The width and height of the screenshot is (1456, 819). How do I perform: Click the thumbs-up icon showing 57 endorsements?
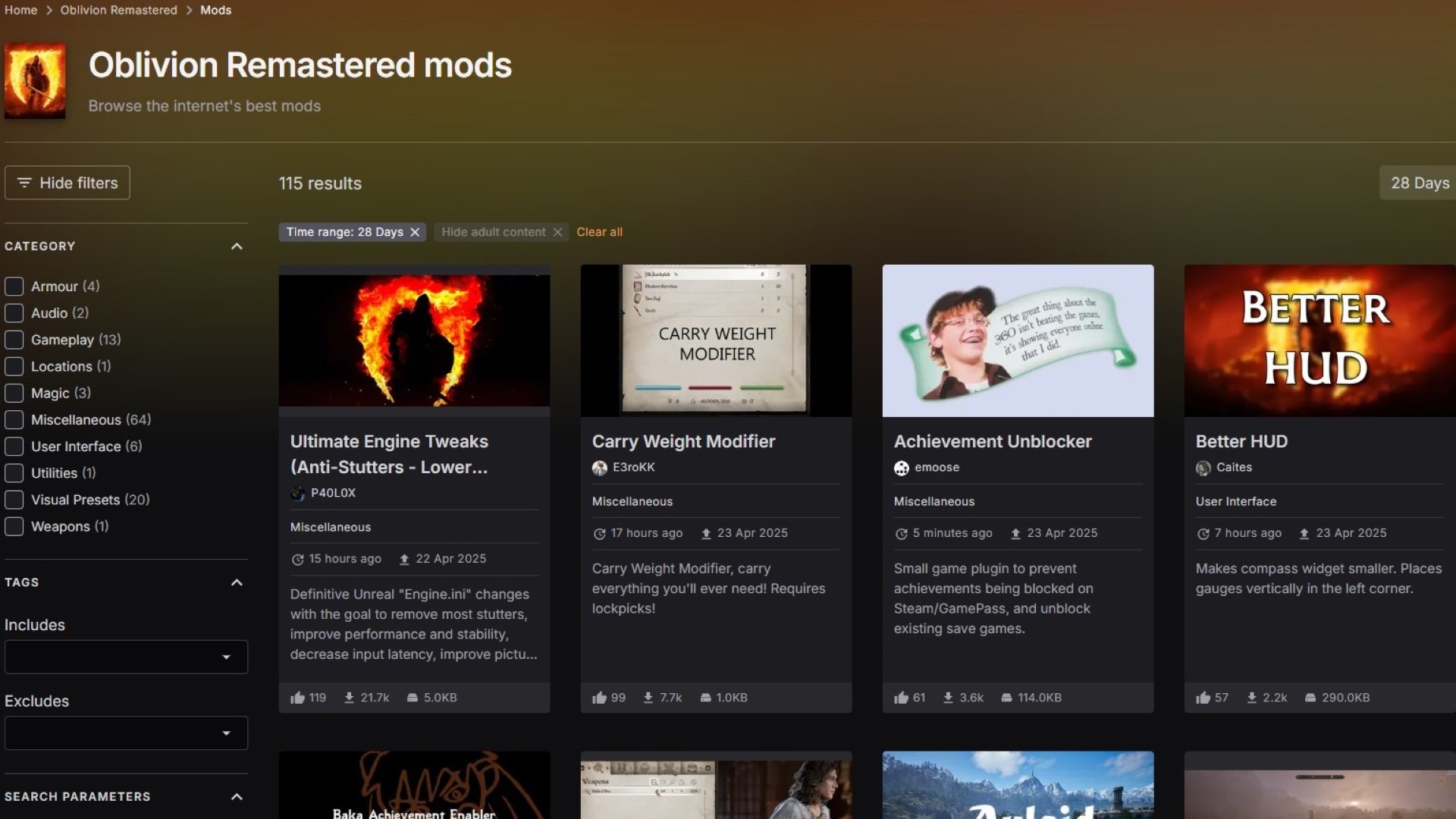click(1203, 698)
